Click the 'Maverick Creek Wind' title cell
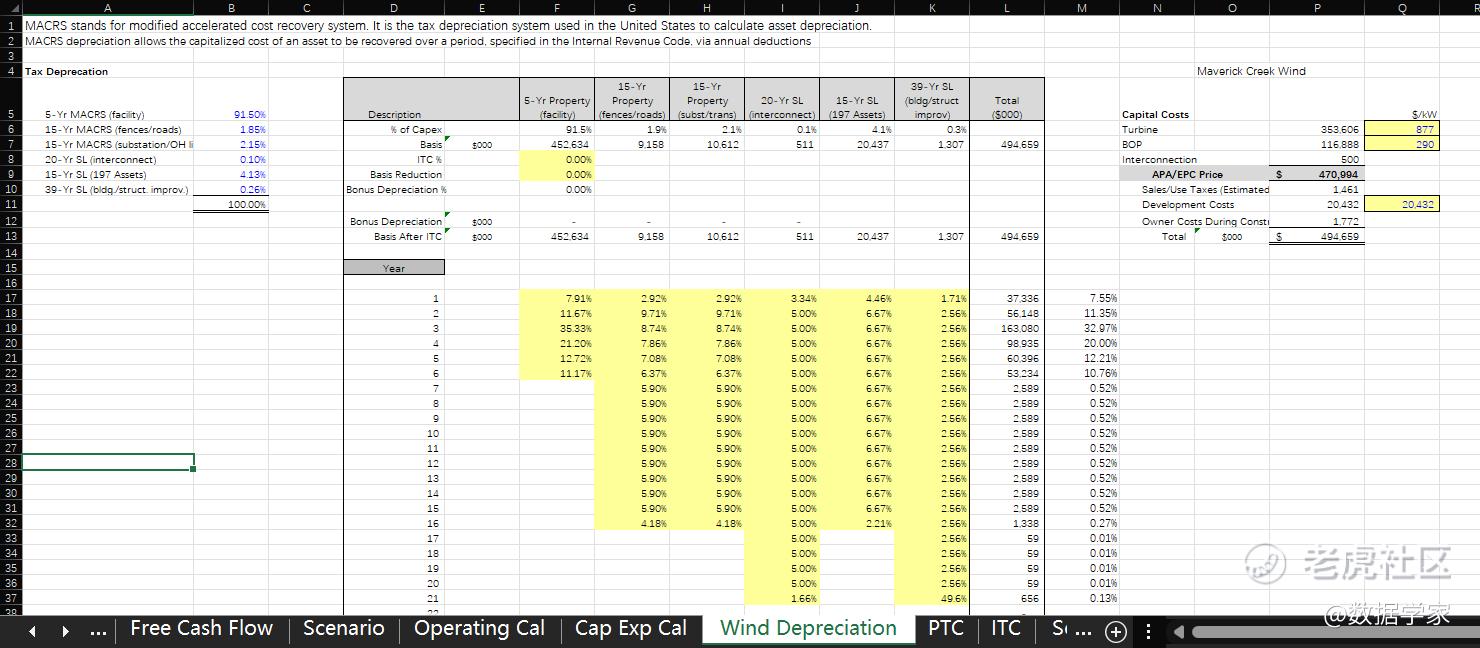 point(1251,71)
